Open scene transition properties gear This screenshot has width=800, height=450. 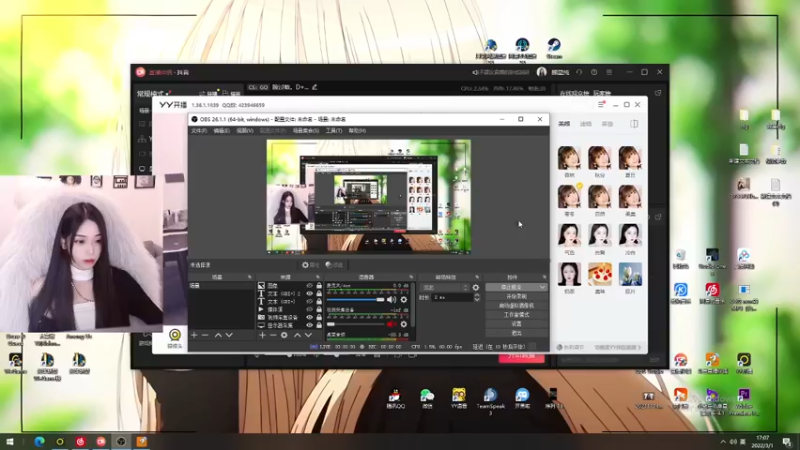(x=476, y=287)
